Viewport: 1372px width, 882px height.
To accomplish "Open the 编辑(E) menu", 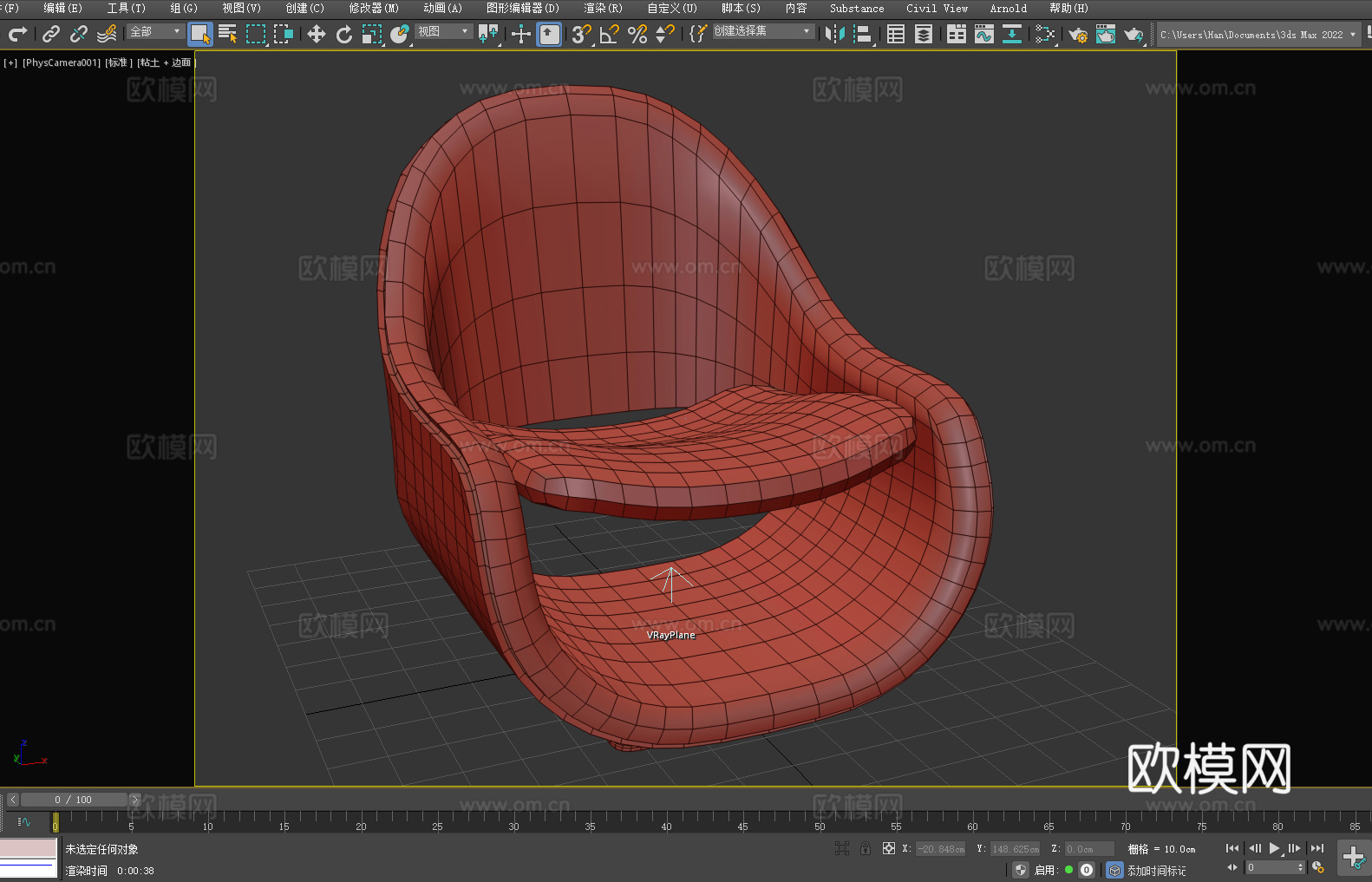I will point(63,8).
